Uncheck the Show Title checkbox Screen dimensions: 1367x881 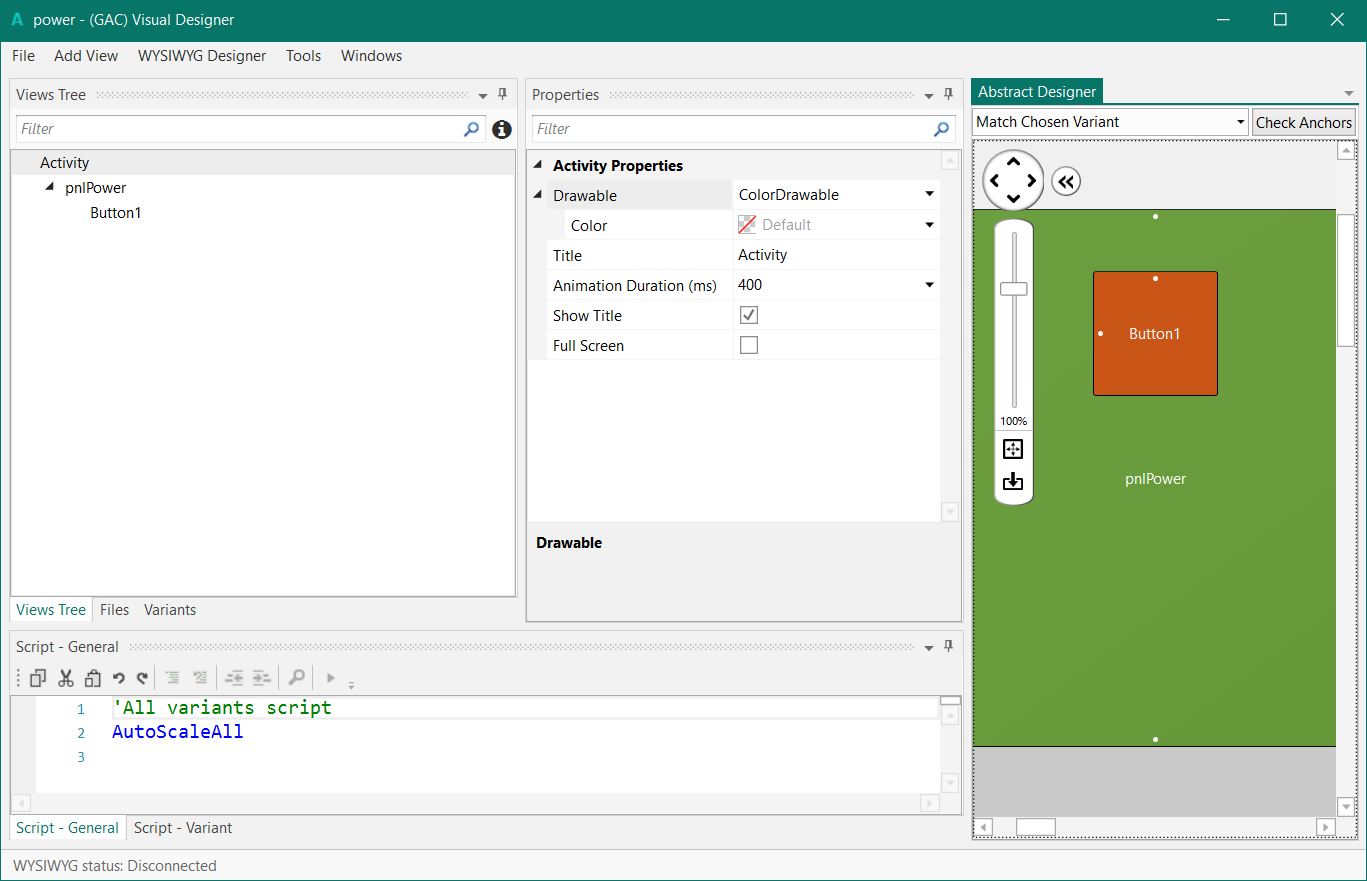[748, 315]
